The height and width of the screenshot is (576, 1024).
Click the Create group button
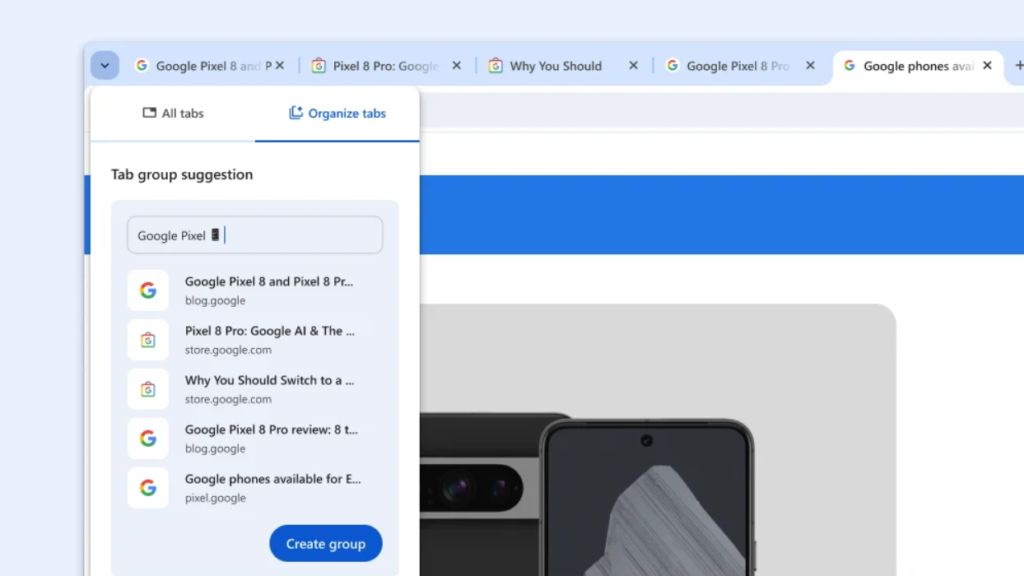point(326,543)
